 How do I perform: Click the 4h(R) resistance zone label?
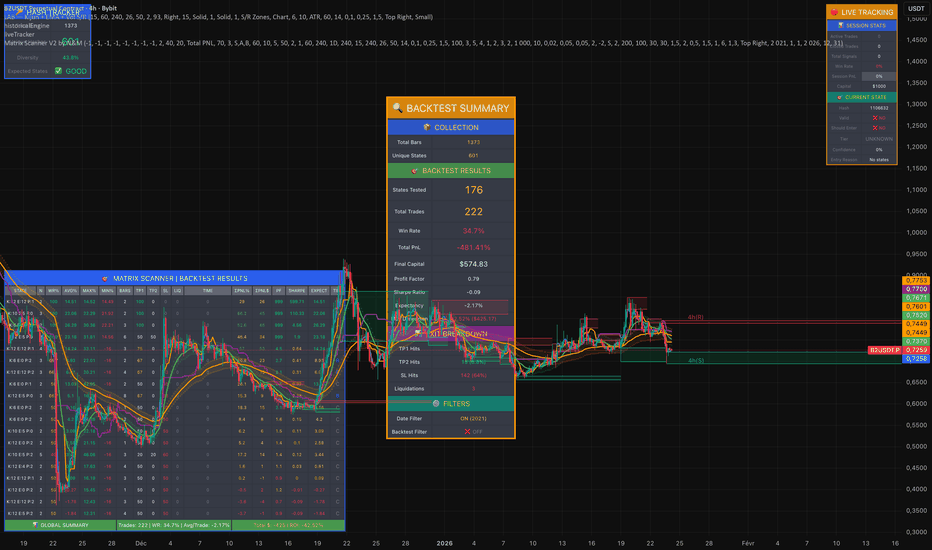[697, 317]
